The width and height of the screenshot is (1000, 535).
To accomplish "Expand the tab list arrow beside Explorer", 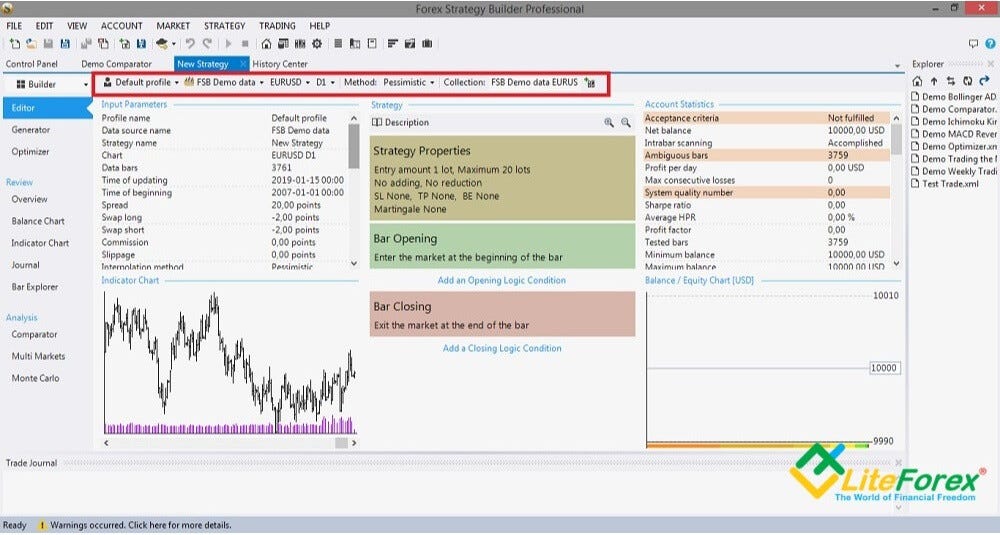I will pos(897,66).
